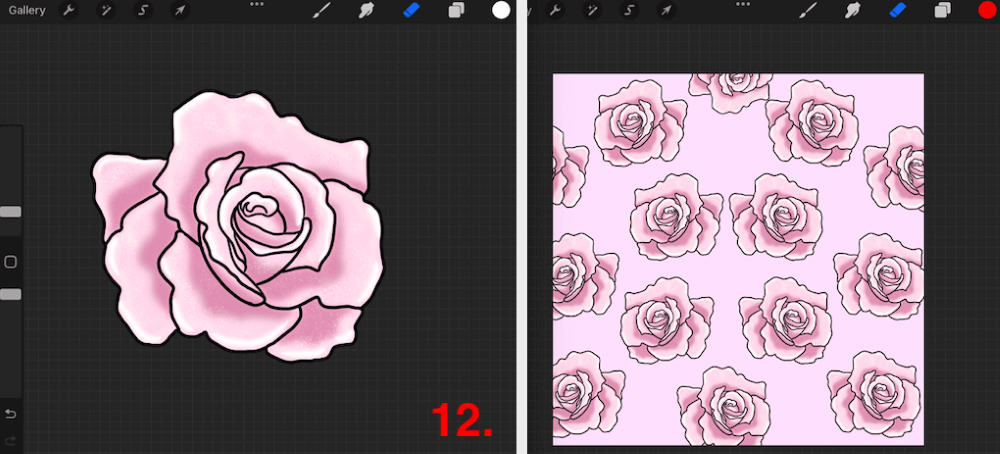Tap the pink rose-pattern canvas

[x=738, y=259]
